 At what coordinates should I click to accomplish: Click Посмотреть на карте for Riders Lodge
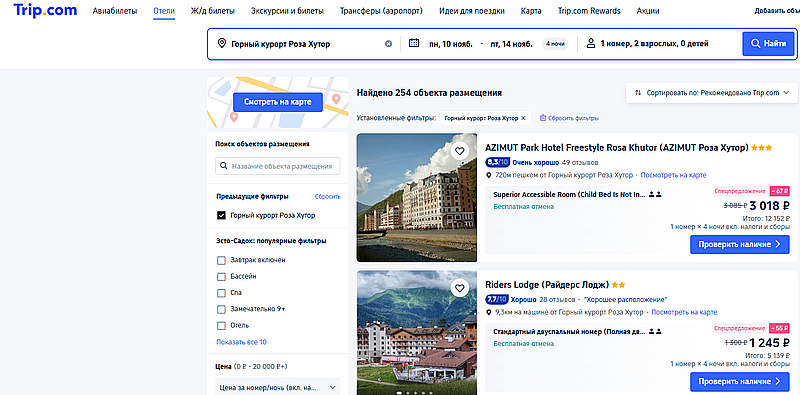[x=684, y=312]
